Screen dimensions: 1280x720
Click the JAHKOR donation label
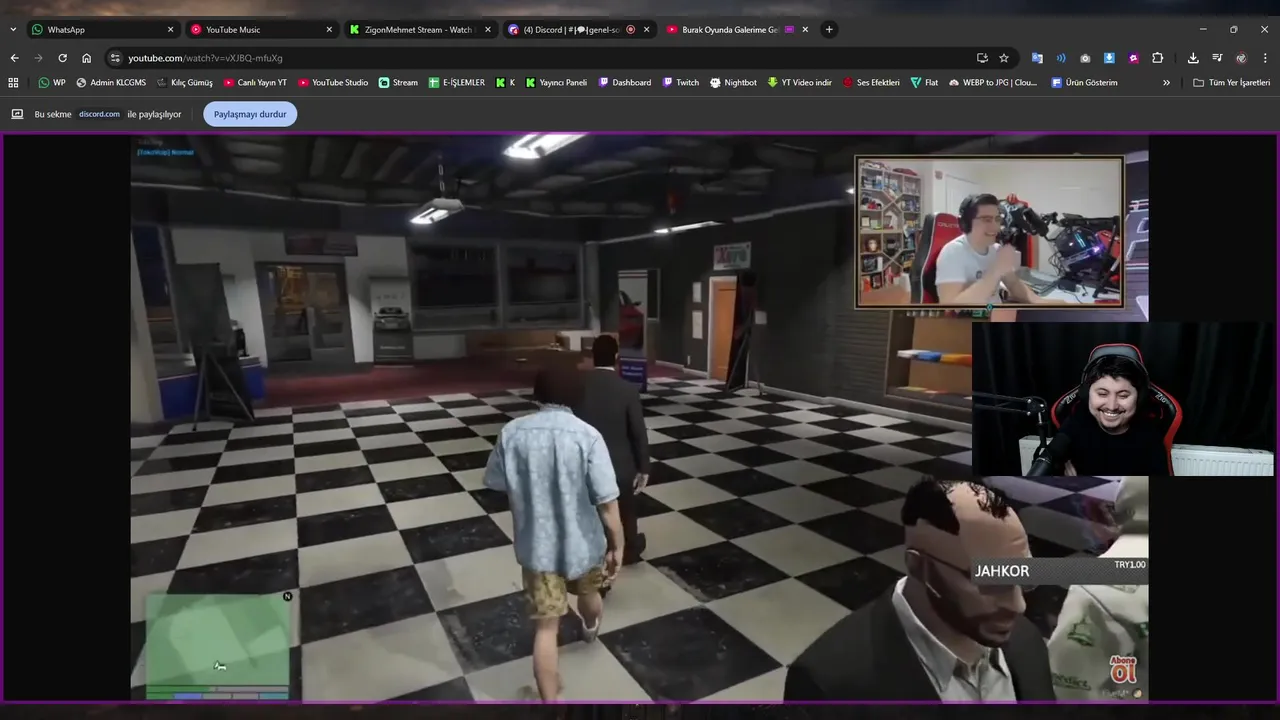[1002, 571]
